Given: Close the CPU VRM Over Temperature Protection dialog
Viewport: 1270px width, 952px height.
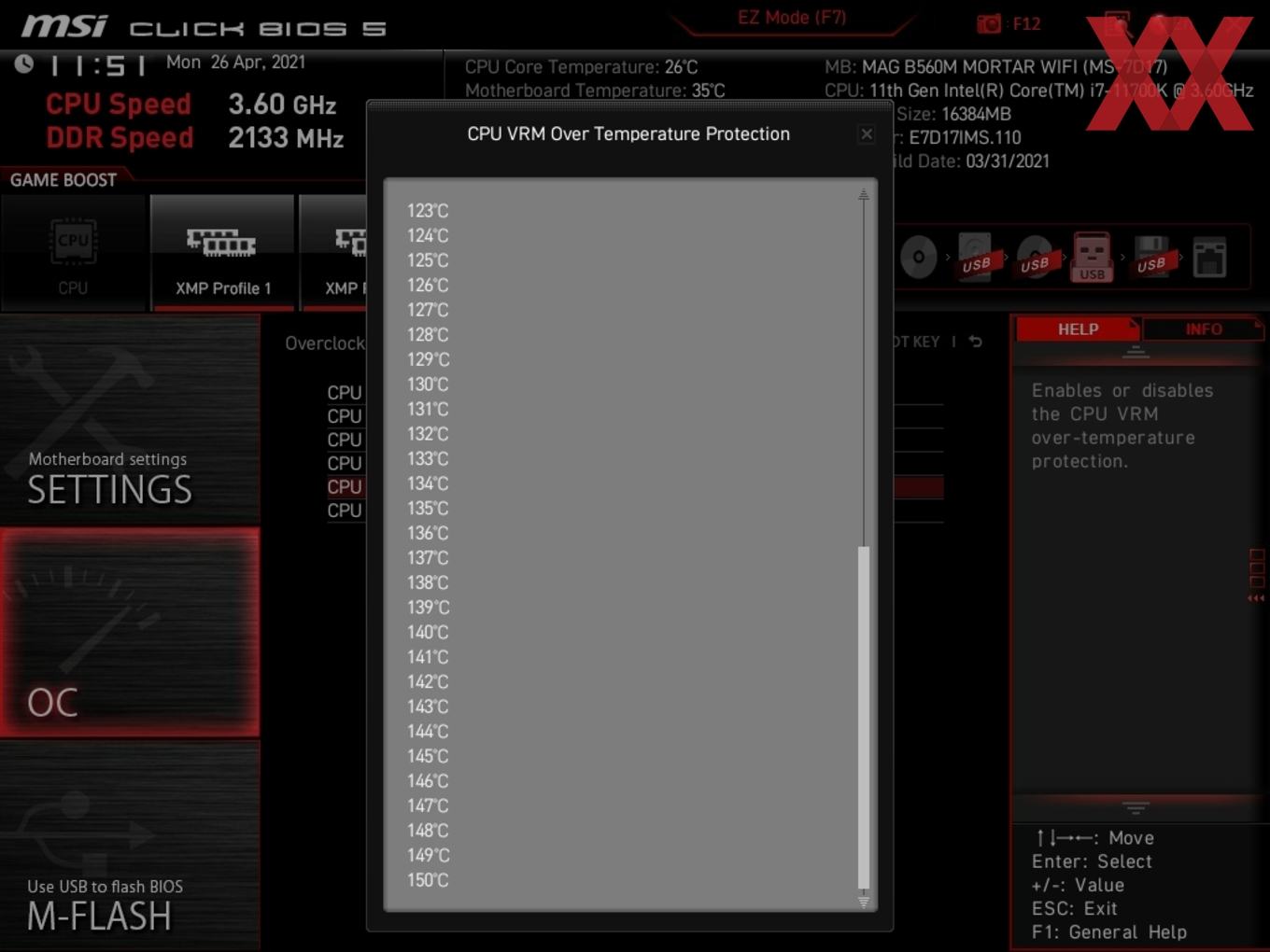Looking at the screenshot, I should point(867,134).
